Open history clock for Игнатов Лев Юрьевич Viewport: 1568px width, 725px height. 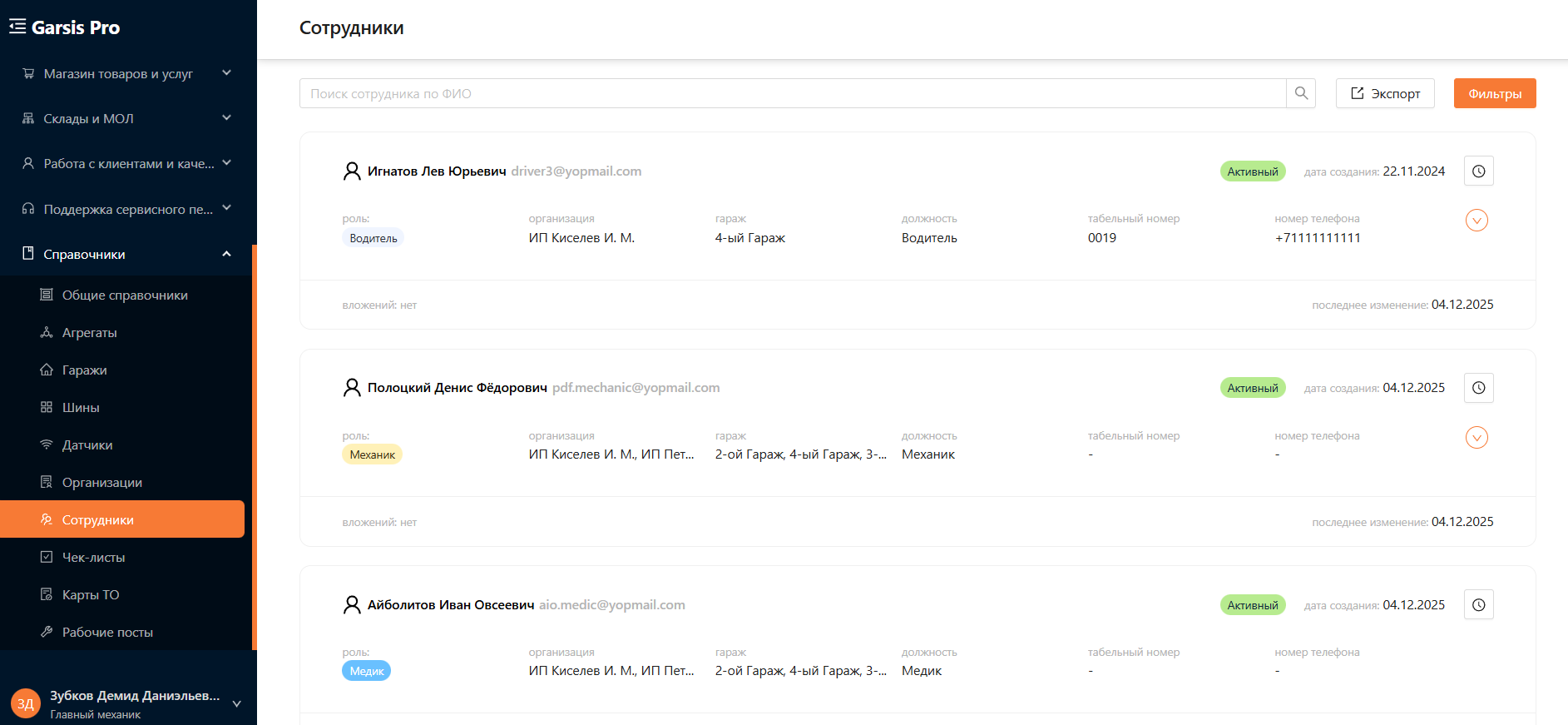(1478, 171)
